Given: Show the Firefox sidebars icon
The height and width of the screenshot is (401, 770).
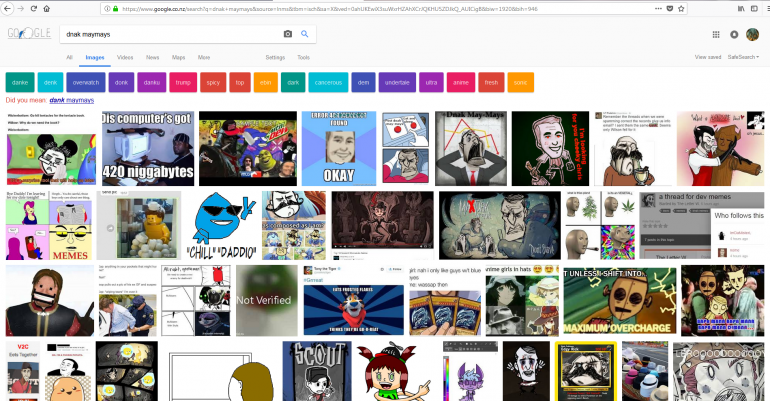Looking at the screenshot, I should 754,8.
